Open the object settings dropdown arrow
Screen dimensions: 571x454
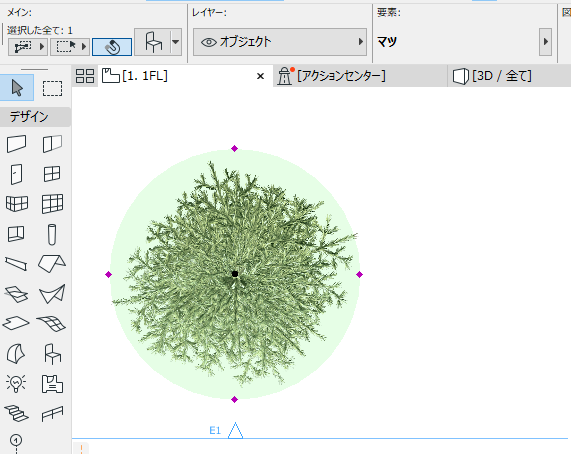(x=176, y=42)
